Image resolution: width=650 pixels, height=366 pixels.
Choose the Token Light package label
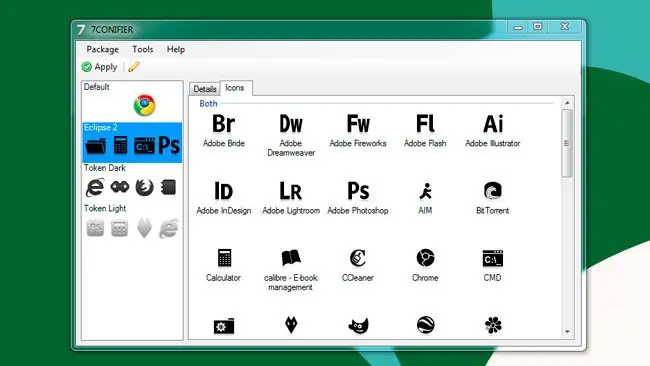(x=105, y=208)
